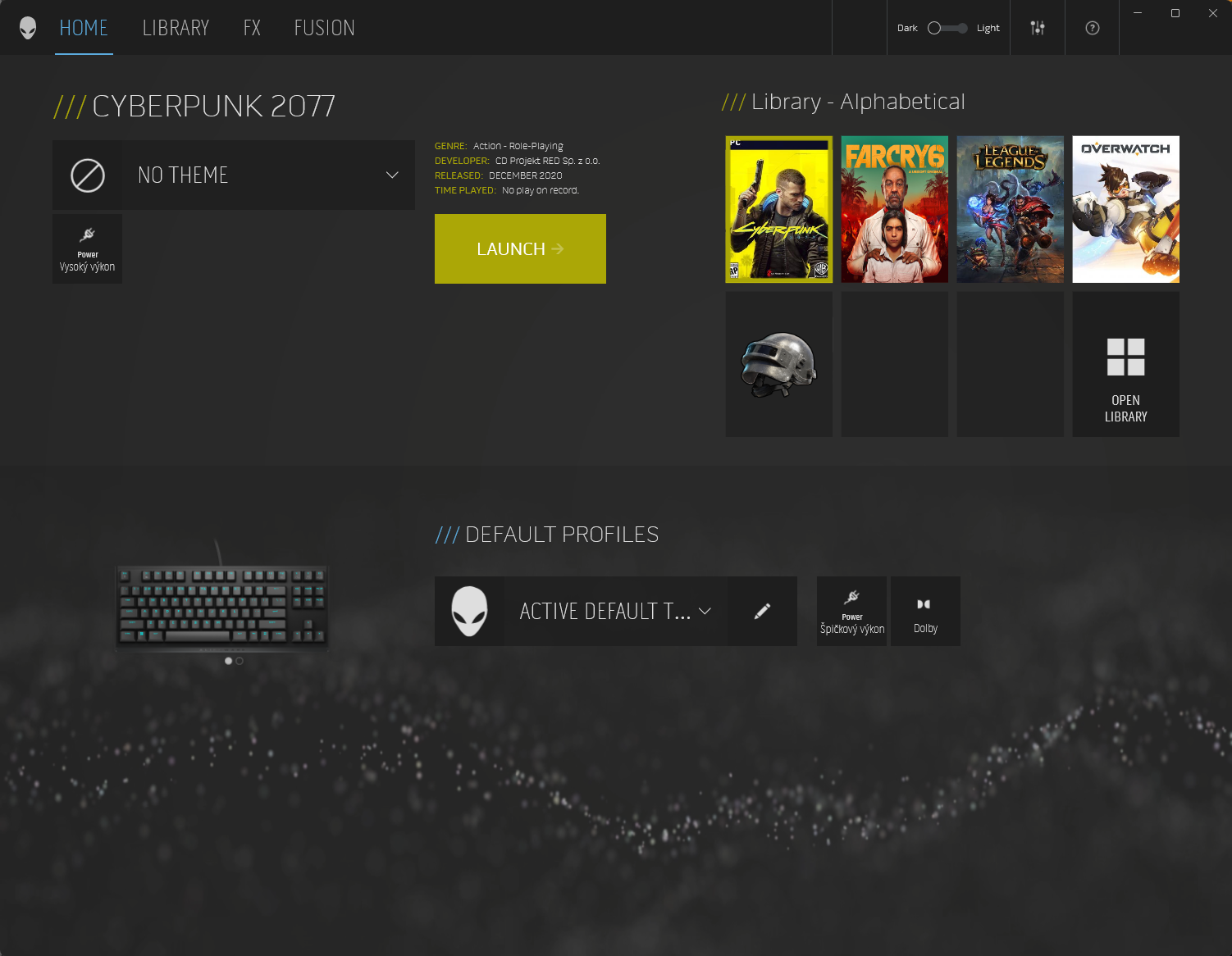Click the no-theme circle slash icon
Viewport: 1232px width, 956px height.
point(88,175)
